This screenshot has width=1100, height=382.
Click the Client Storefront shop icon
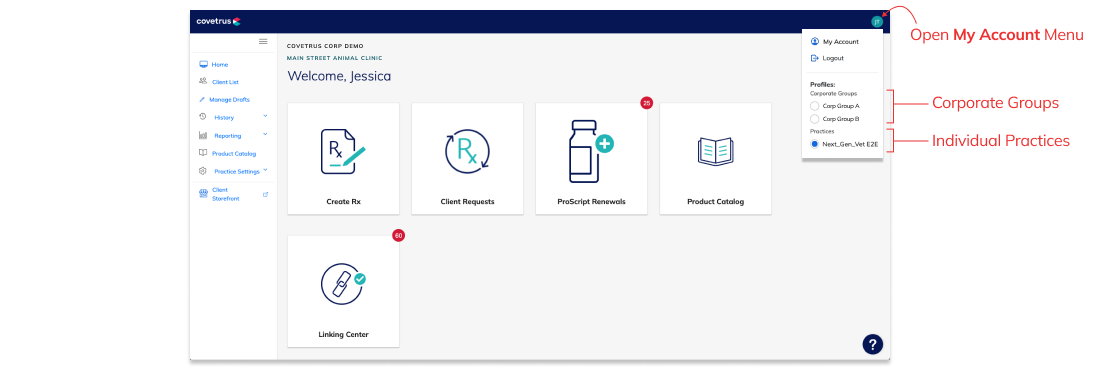(203, 194)
